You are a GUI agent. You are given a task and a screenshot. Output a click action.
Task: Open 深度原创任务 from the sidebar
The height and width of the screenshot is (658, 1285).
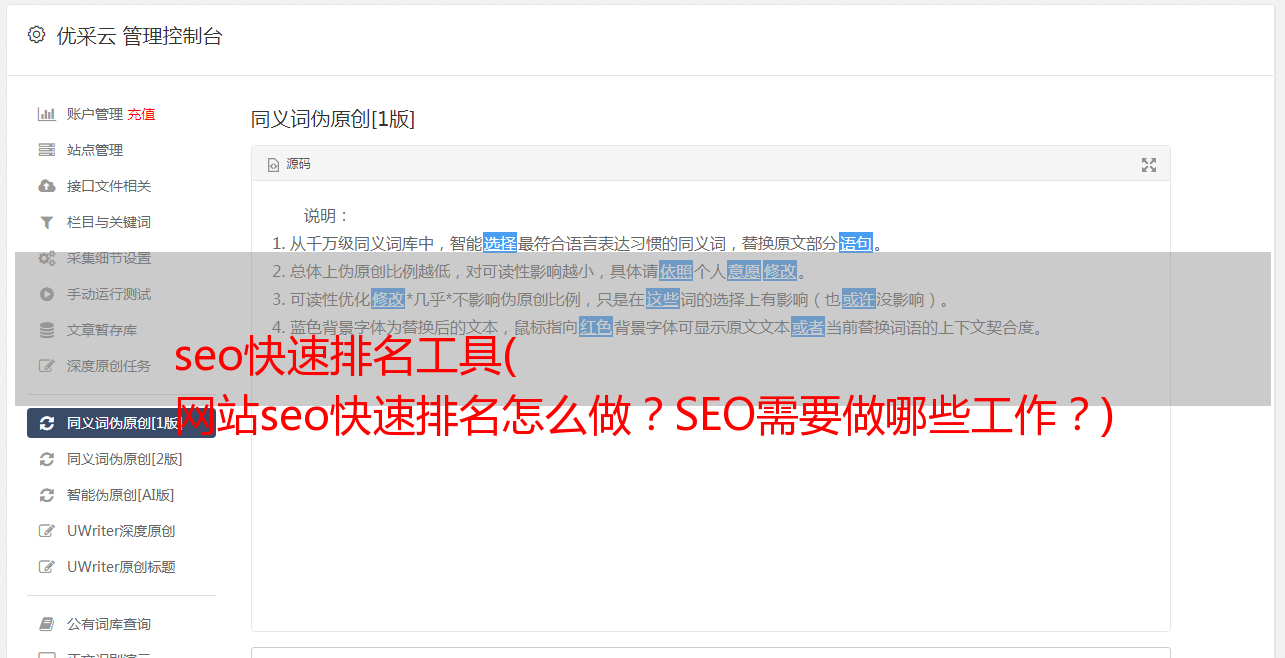tap(109, 366)
